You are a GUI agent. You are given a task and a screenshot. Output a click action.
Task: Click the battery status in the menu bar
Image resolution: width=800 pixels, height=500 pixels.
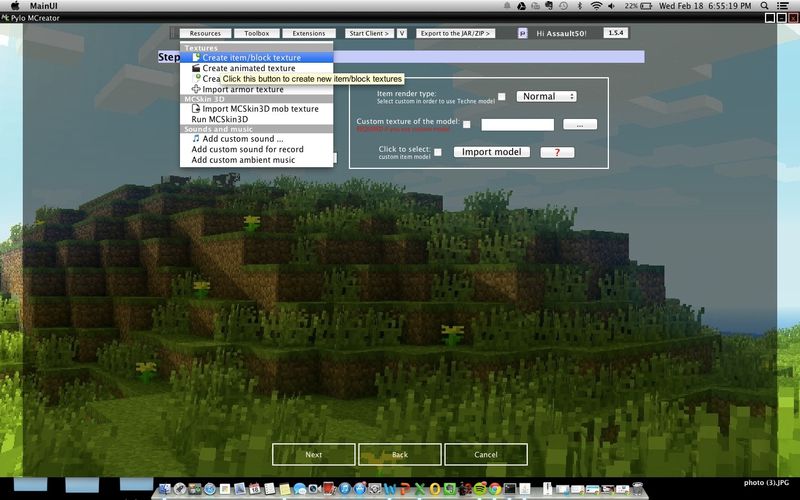tap(638, 6)
